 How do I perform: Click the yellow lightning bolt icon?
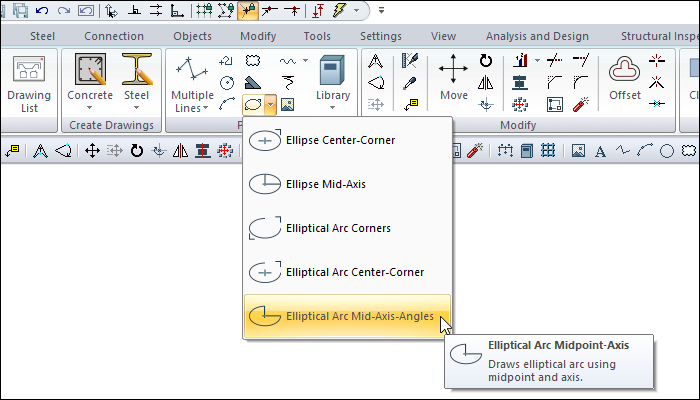pos(340,10)
